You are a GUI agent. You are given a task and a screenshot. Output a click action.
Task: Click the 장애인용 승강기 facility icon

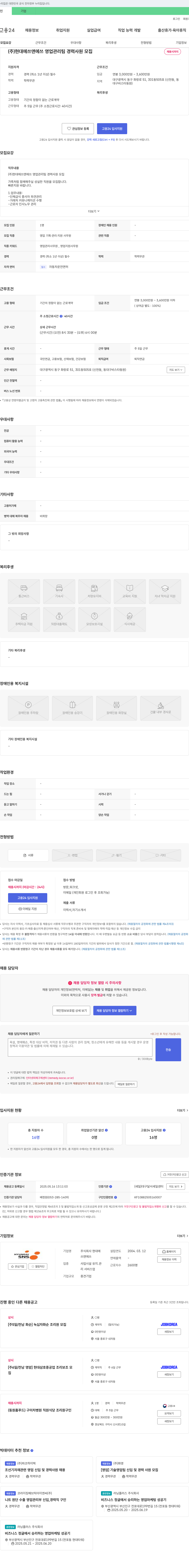click(73, 708)
